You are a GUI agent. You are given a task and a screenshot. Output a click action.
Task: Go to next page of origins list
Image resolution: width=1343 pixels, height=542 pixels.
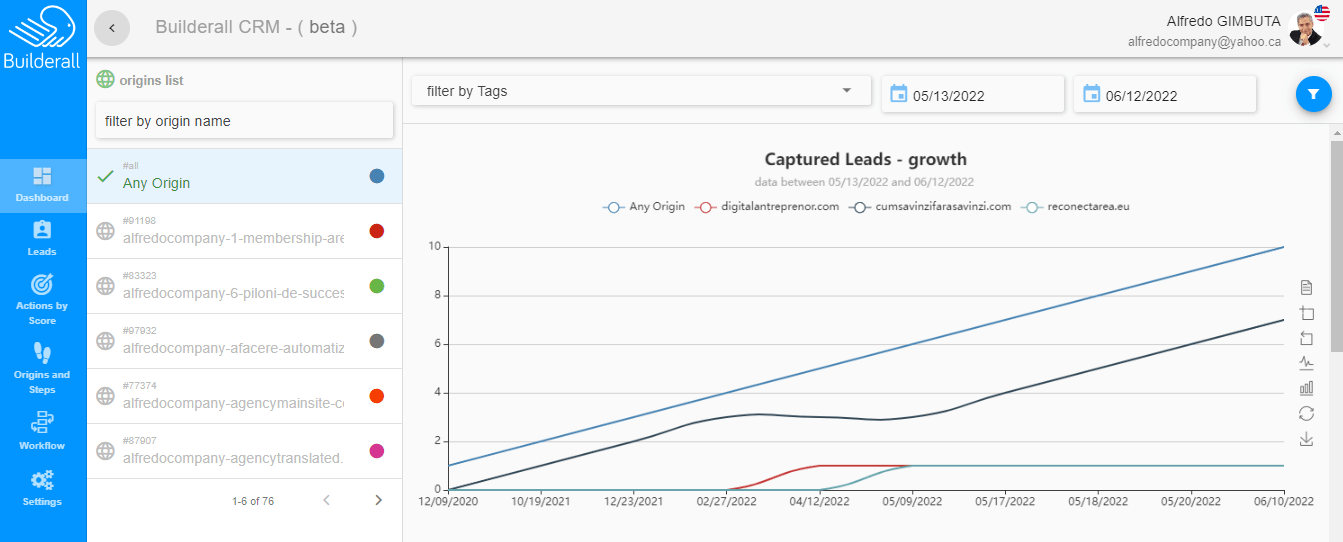click(378, 500)
